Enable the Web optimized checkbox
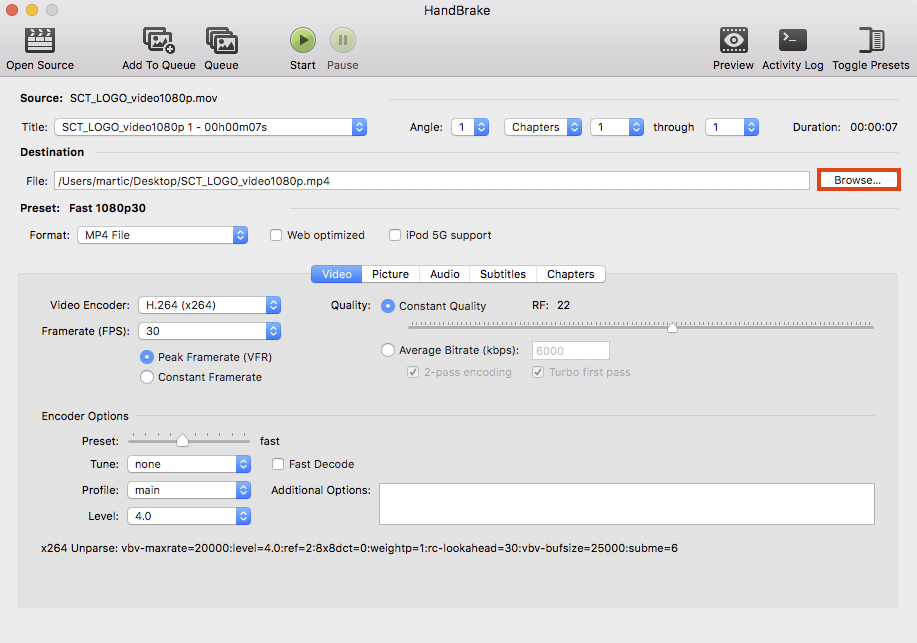Screen dimensions: 917x643 pos(276,235)
